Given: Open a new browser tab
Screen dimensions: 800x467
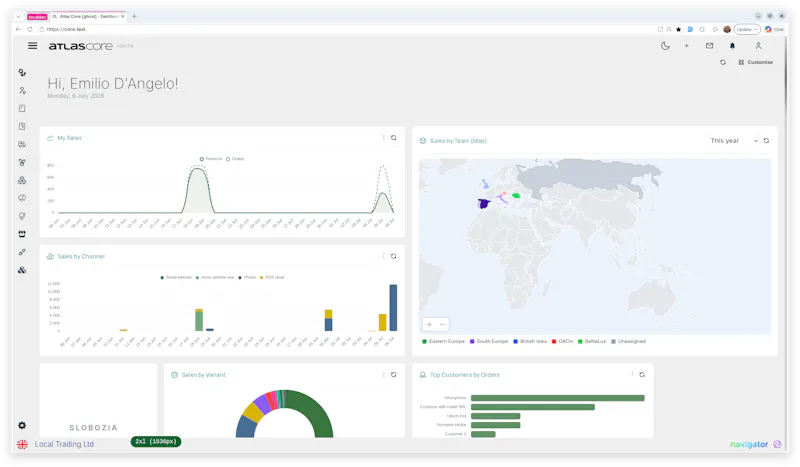Looking at the screenshot, I should click(x=134, y=16).
